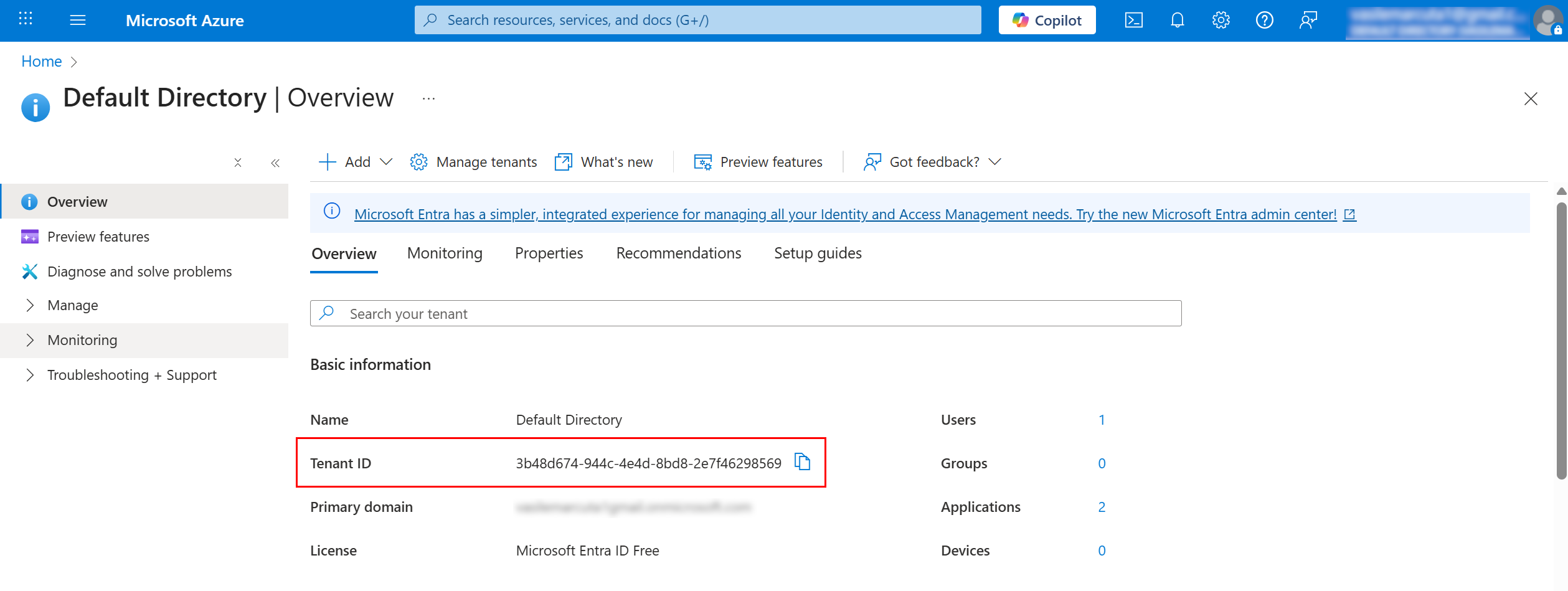Open the Microsoft Entra admin center link
The height and width of the screenshot is (591, 1568).
pyautogui.click(x=845, y=214)
